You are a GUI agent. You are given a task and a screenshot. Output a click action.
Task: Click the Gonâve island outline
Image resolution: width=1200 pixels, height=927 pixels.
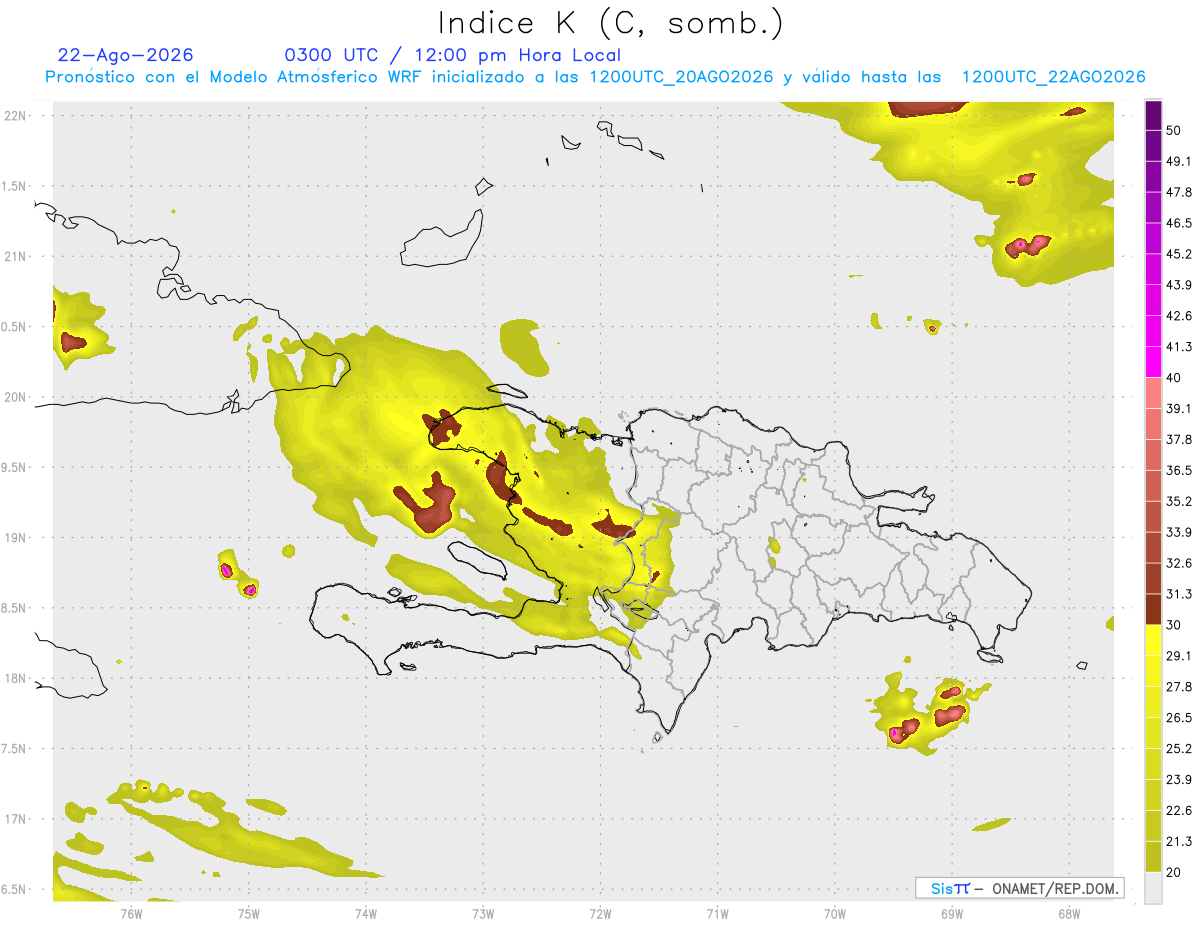[x=476, y=560]
